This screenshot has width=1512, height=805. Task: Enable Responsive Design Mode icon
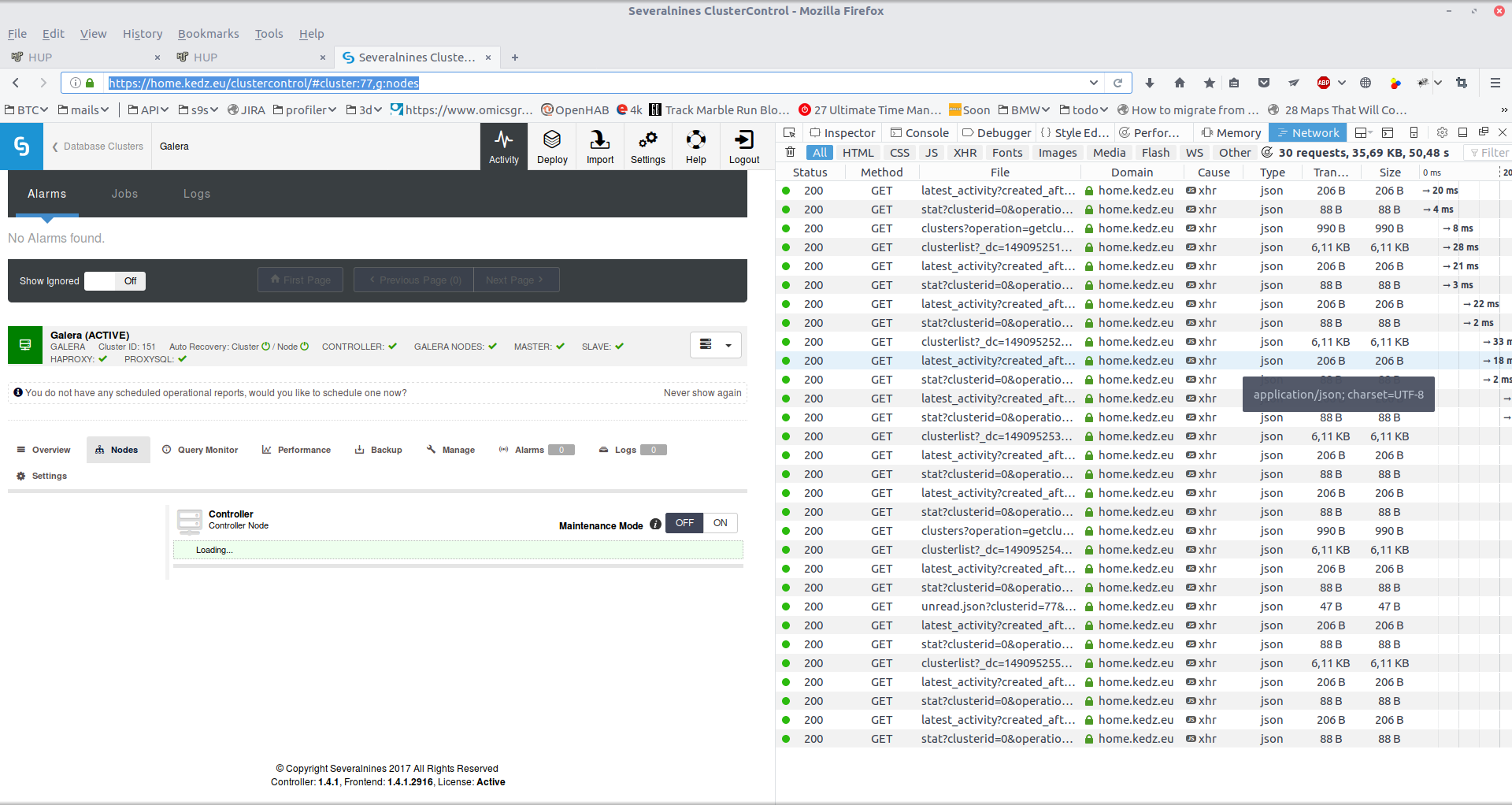[1414, 132]
